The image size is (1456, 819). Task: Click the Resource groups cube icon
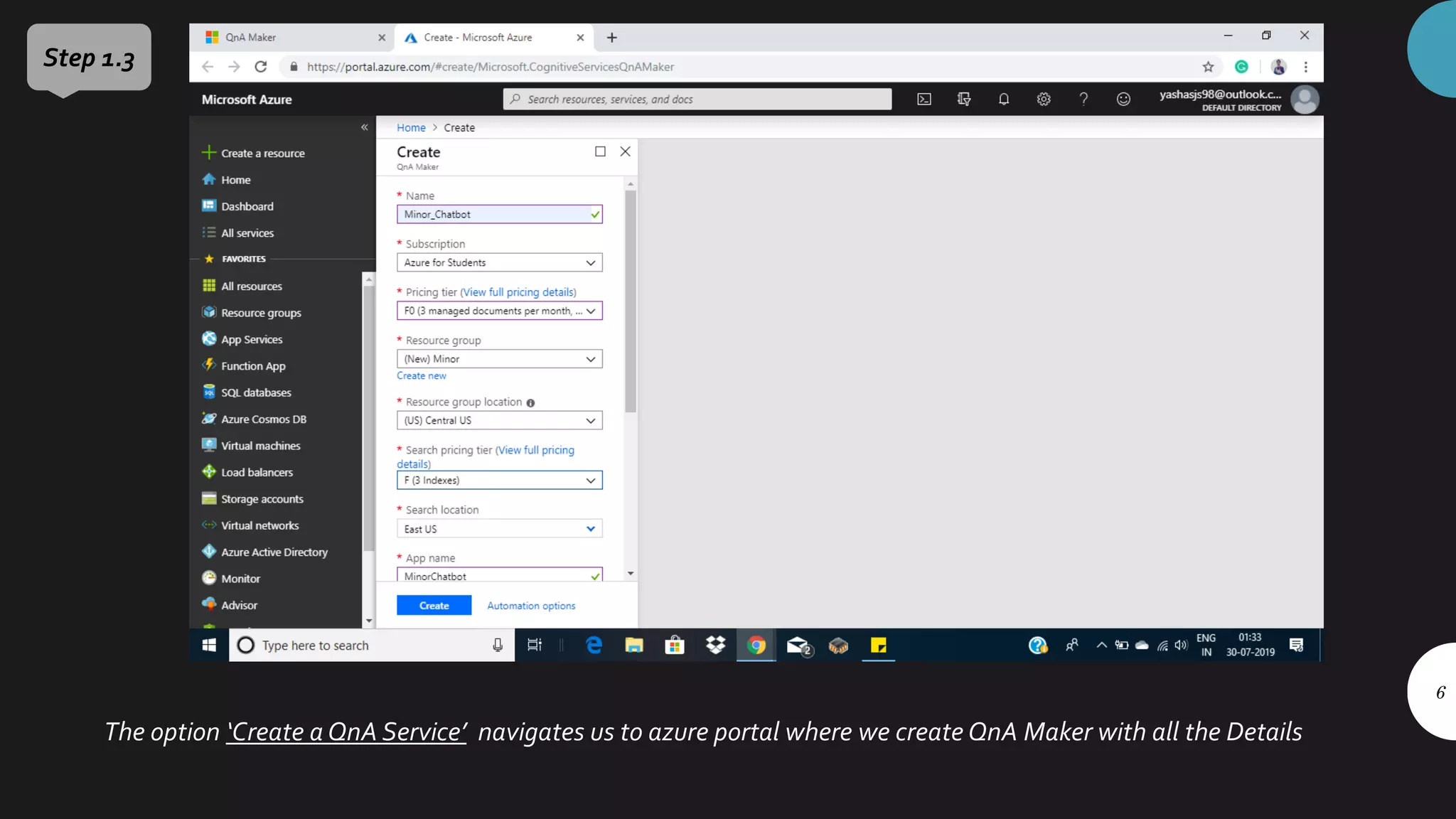tap(209, 312)
